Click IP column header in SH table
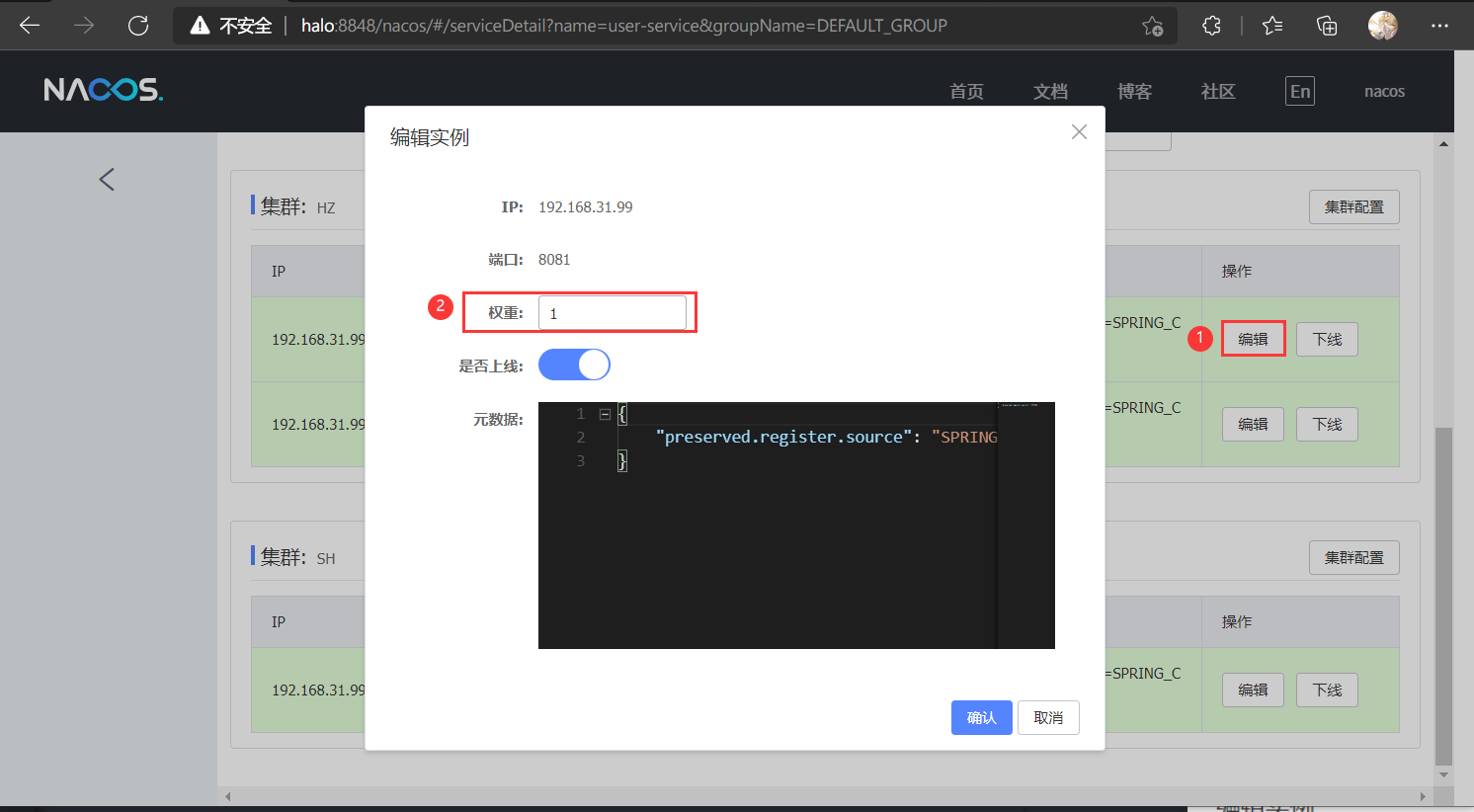The image size is (1474, 812). click(x=279, y=621)
